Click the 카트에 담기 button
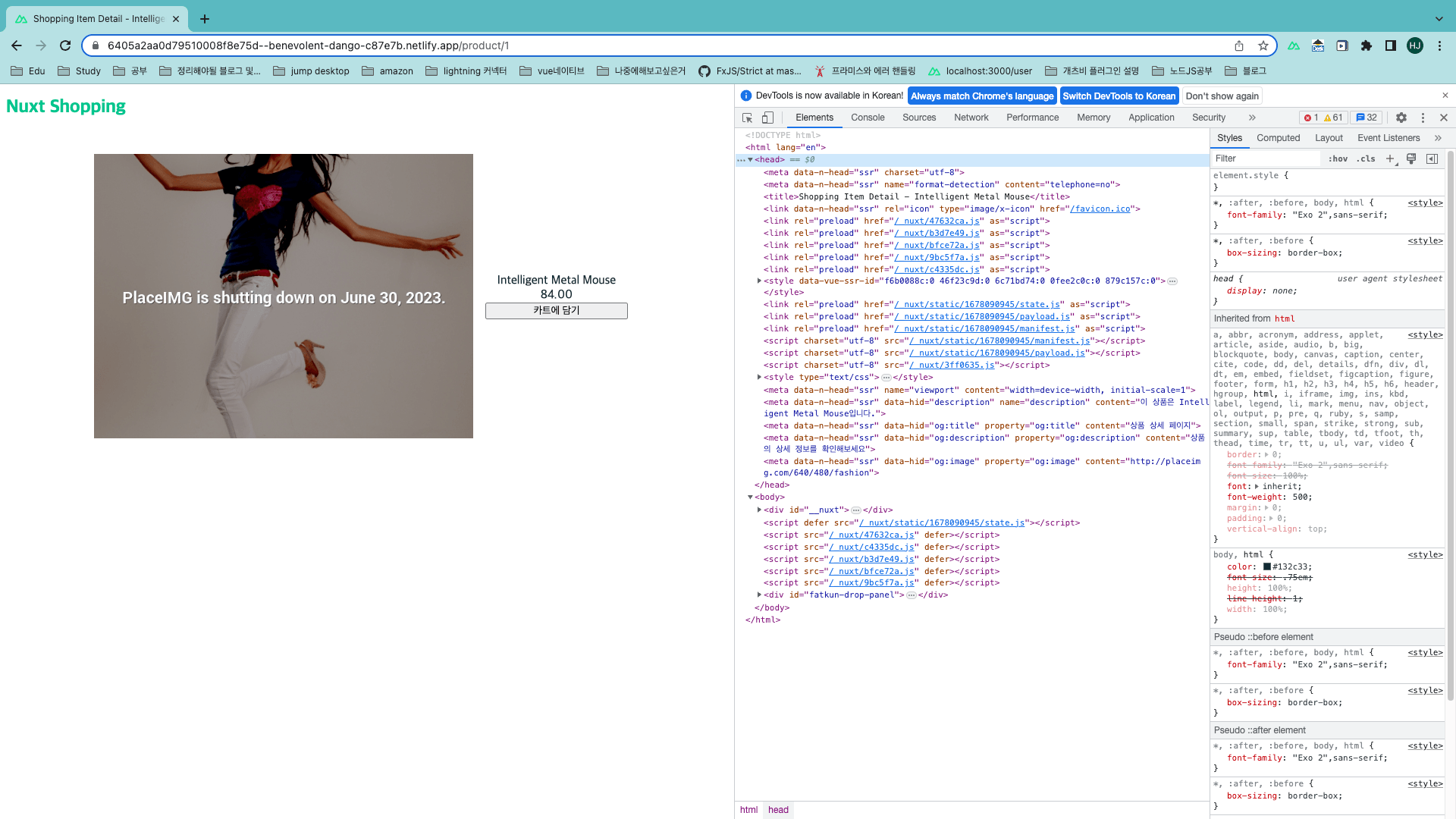This screenshot has height=819, width=1456. pos(556,311)
